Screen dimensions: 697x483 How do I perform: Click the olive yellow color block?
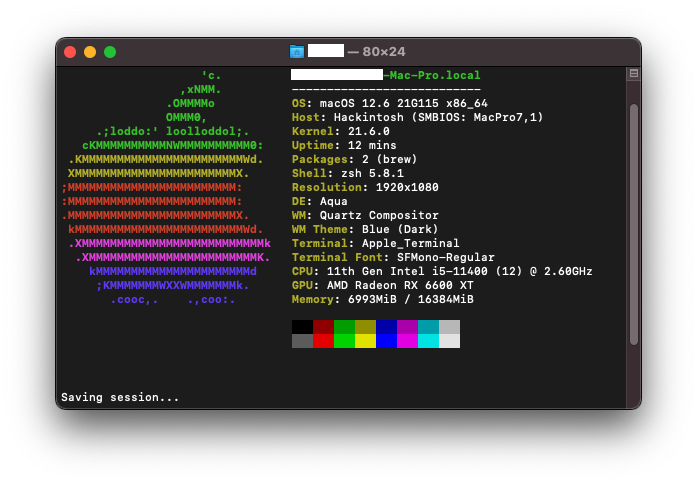pyautogui.click(x=365, y=327)
